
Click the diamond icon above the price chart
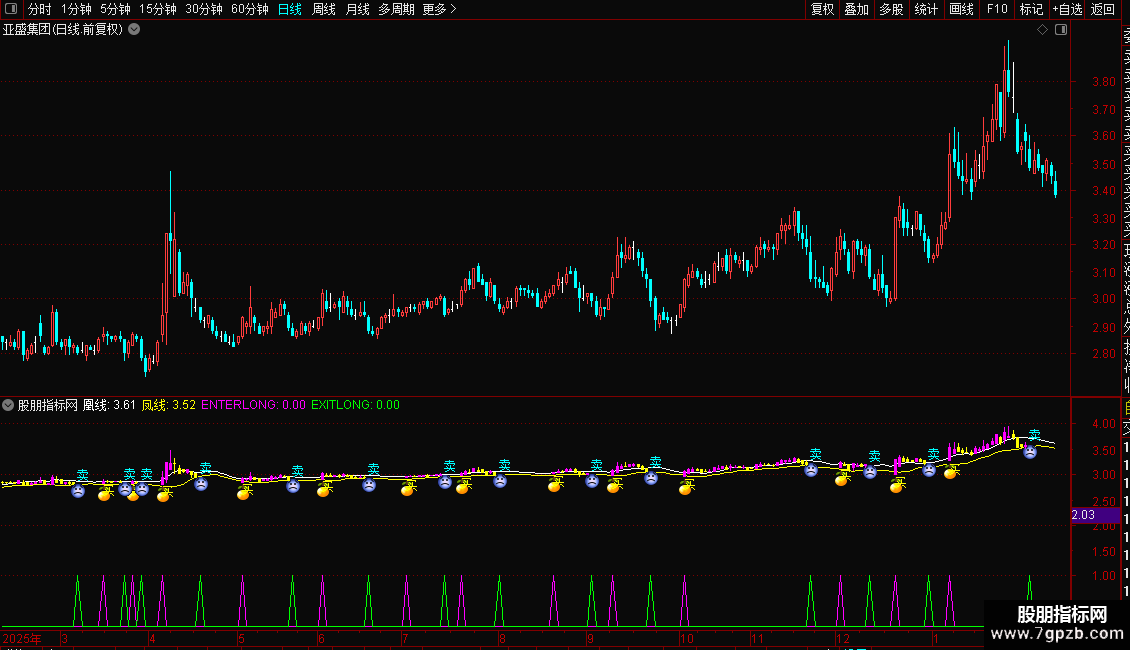[x=1042, y=30]
